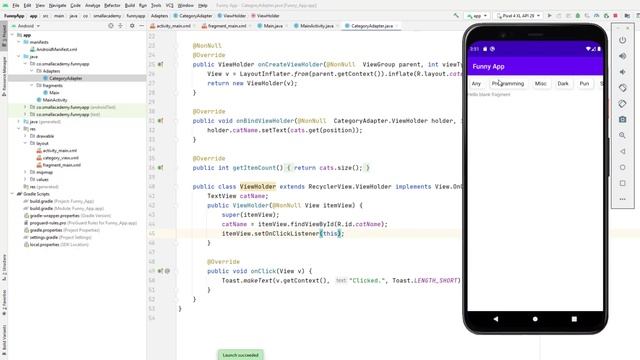Open the Navigate menu
Image resolution: width=640 pixels, height=360 pixels.
pos(58,5)
